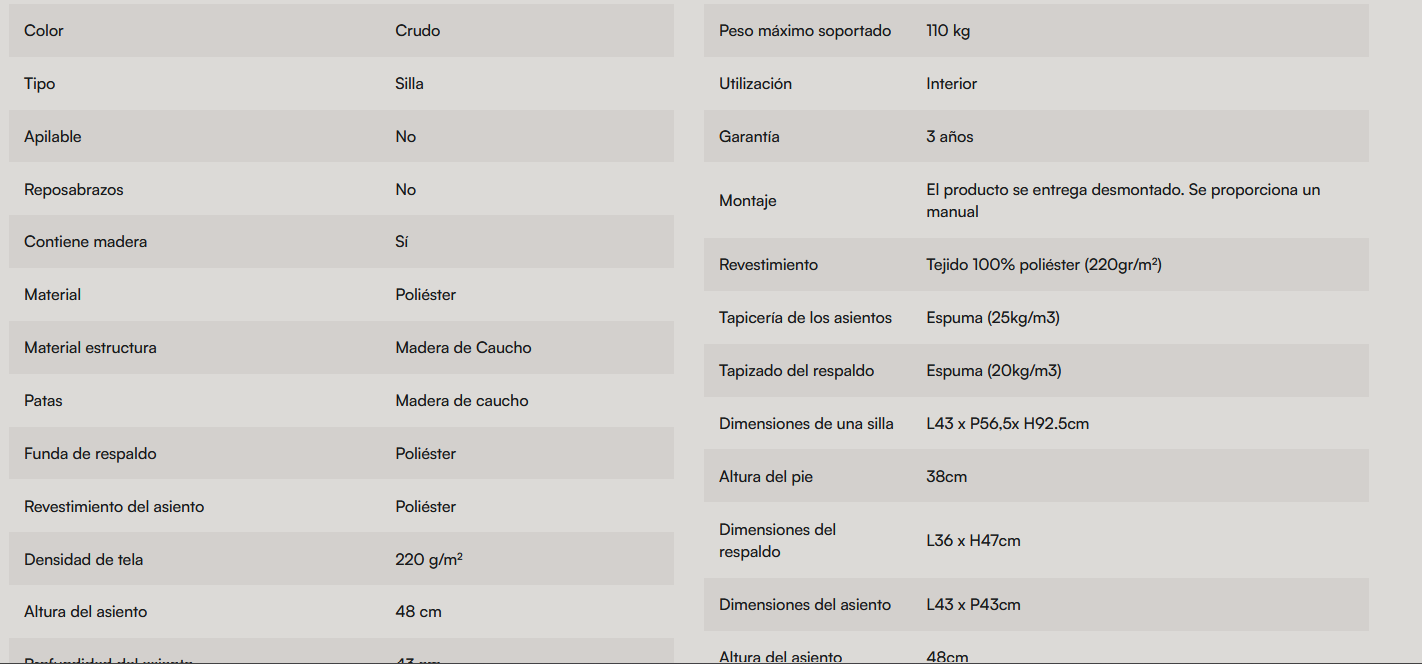Select the 'Altura del pie' row label

coord(765,477)
